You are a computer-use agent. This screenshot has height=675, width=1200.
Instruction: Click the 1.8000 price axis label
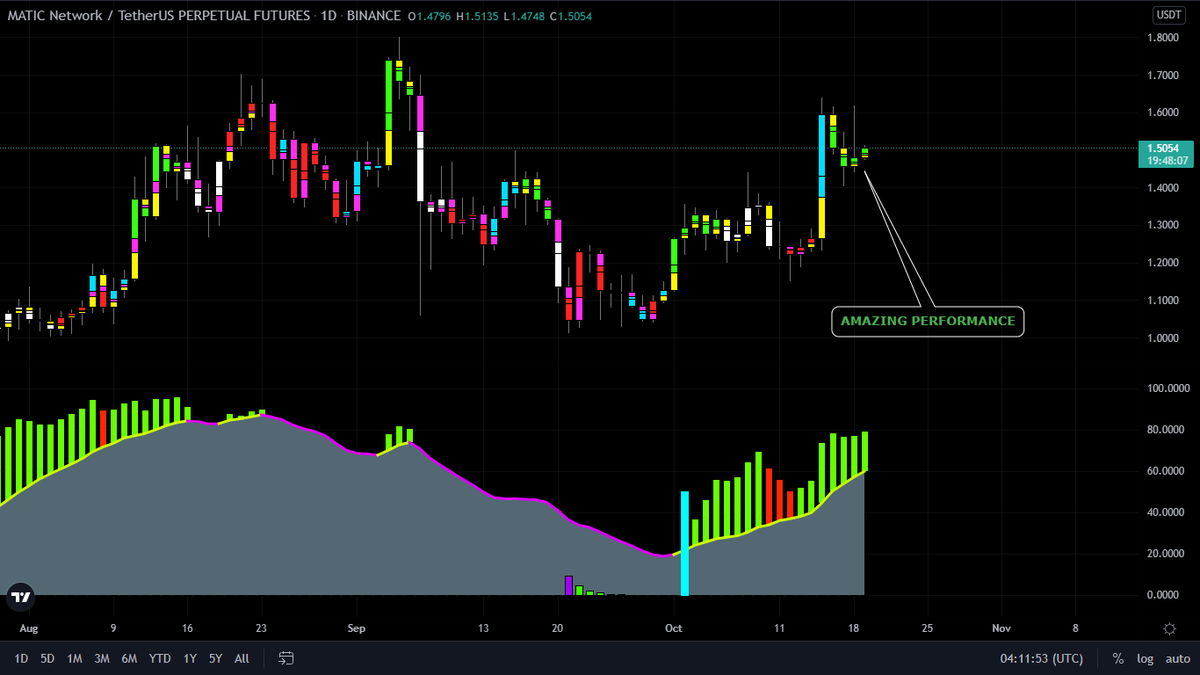(1163, 38)
